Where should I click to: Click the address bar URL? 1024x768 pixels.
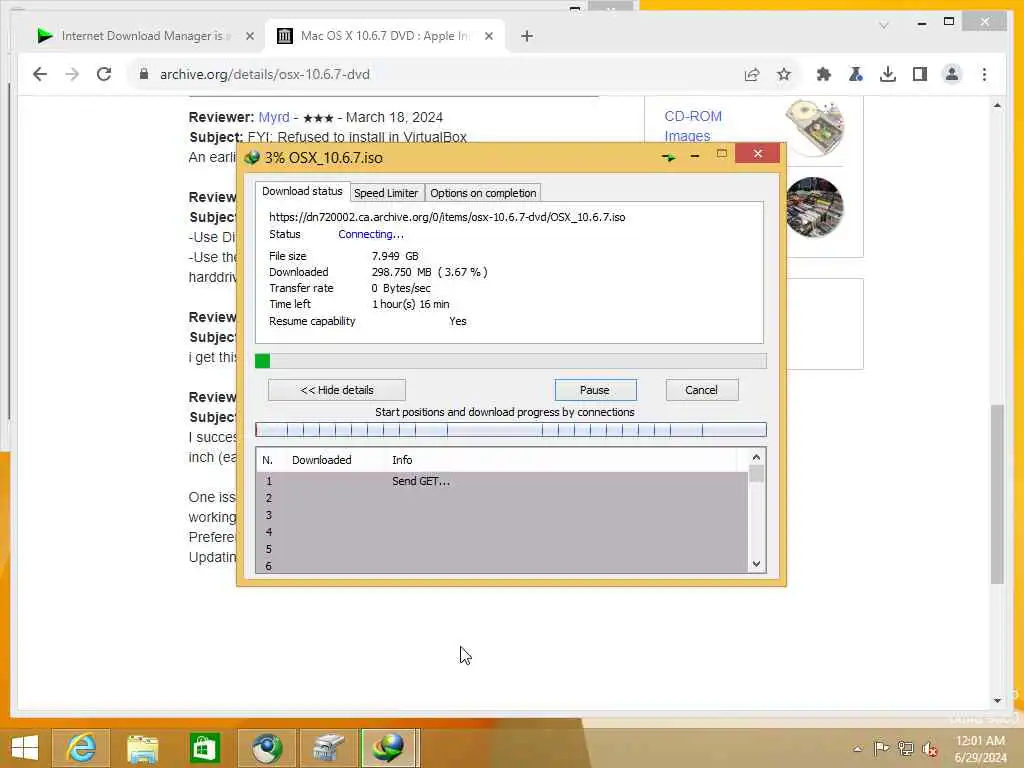(264, 74)
